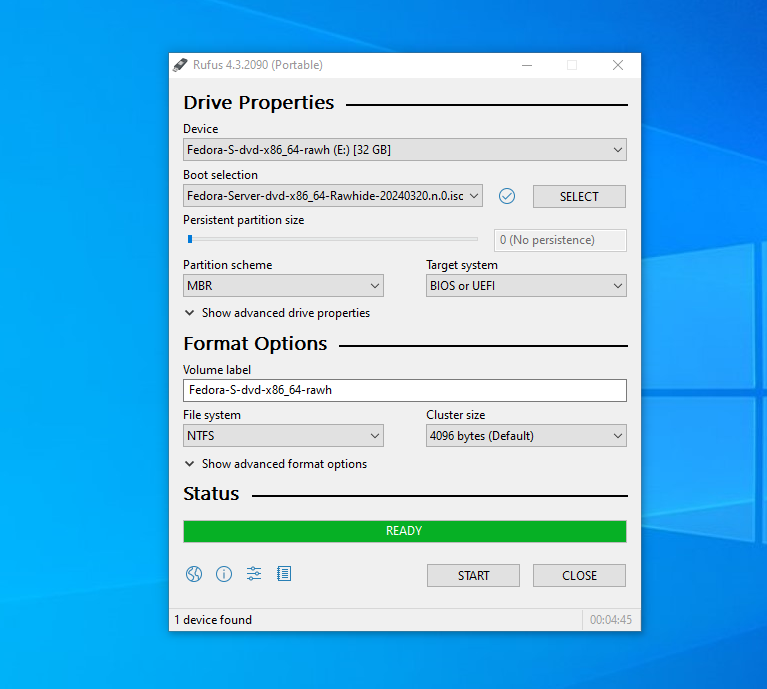This screenshot has height=689, width=767.
Task: Show the log icon
Action: click(x=284, y=574)
